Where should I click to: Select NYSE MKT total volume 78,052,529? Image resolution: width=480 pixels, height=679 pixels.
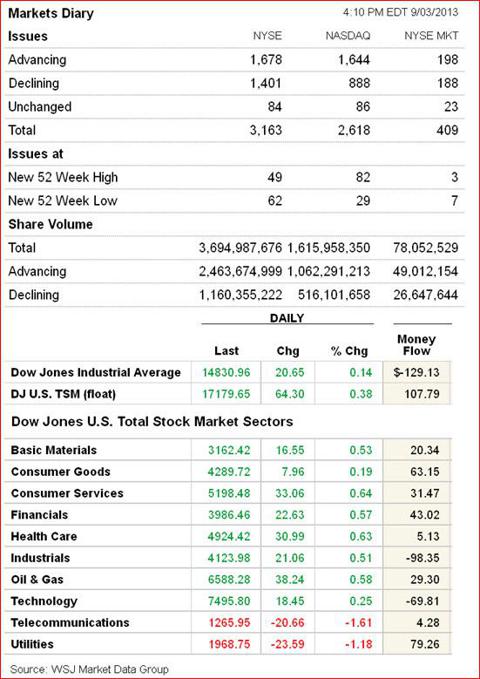425,248
